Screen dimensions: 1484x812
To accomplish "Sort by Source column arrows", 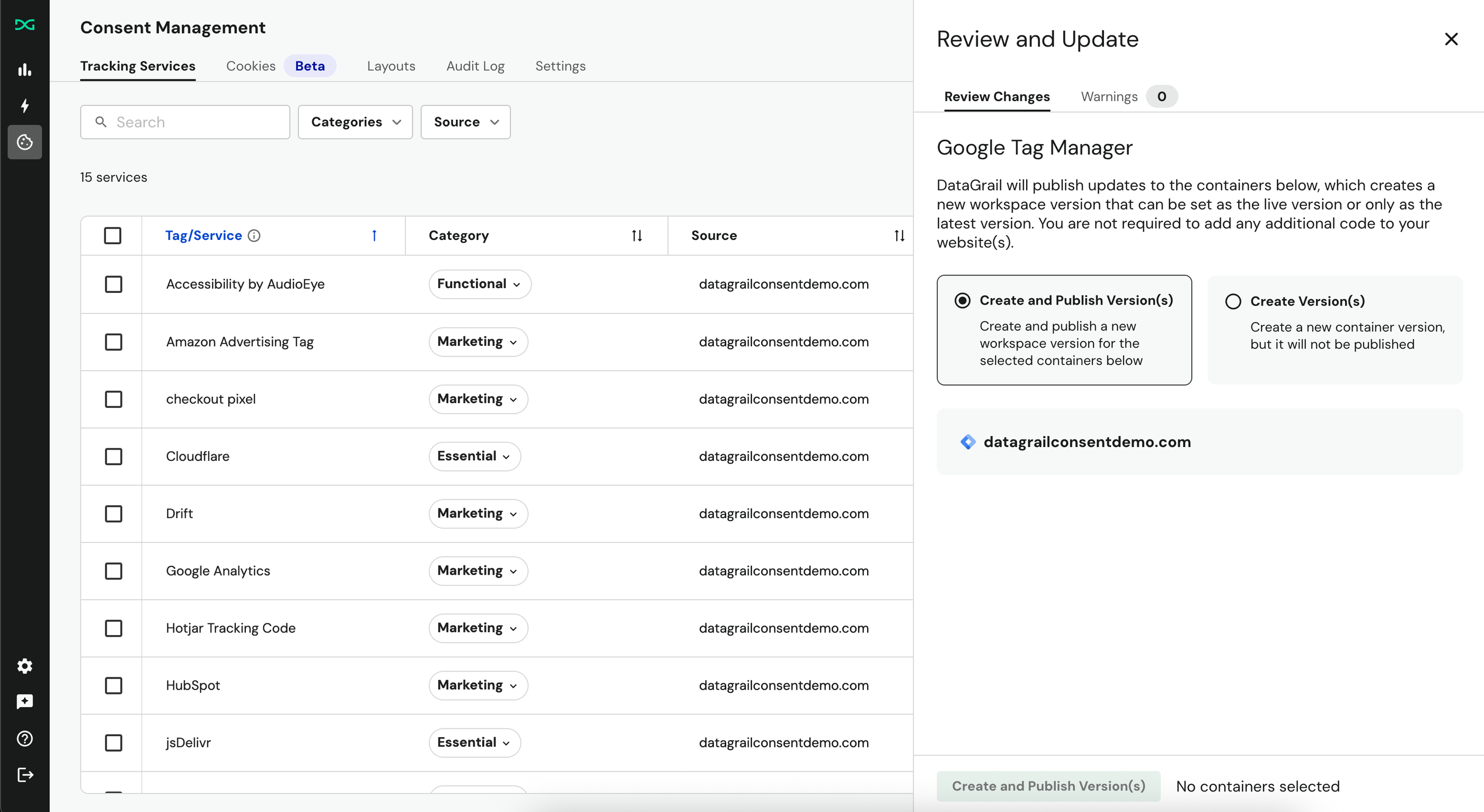I will click(899, 236).
